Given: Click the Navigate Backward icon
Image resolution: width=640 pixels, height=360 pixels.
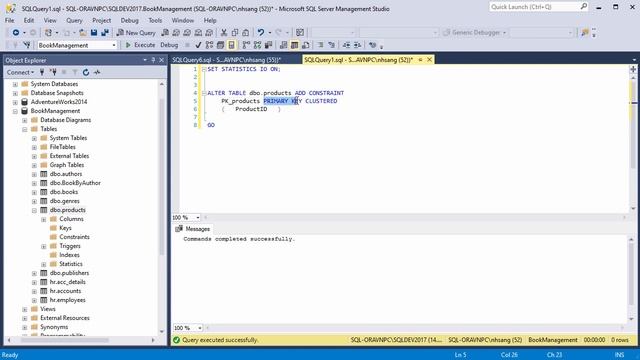Looking at the screenshot, I should click(16, 33).
